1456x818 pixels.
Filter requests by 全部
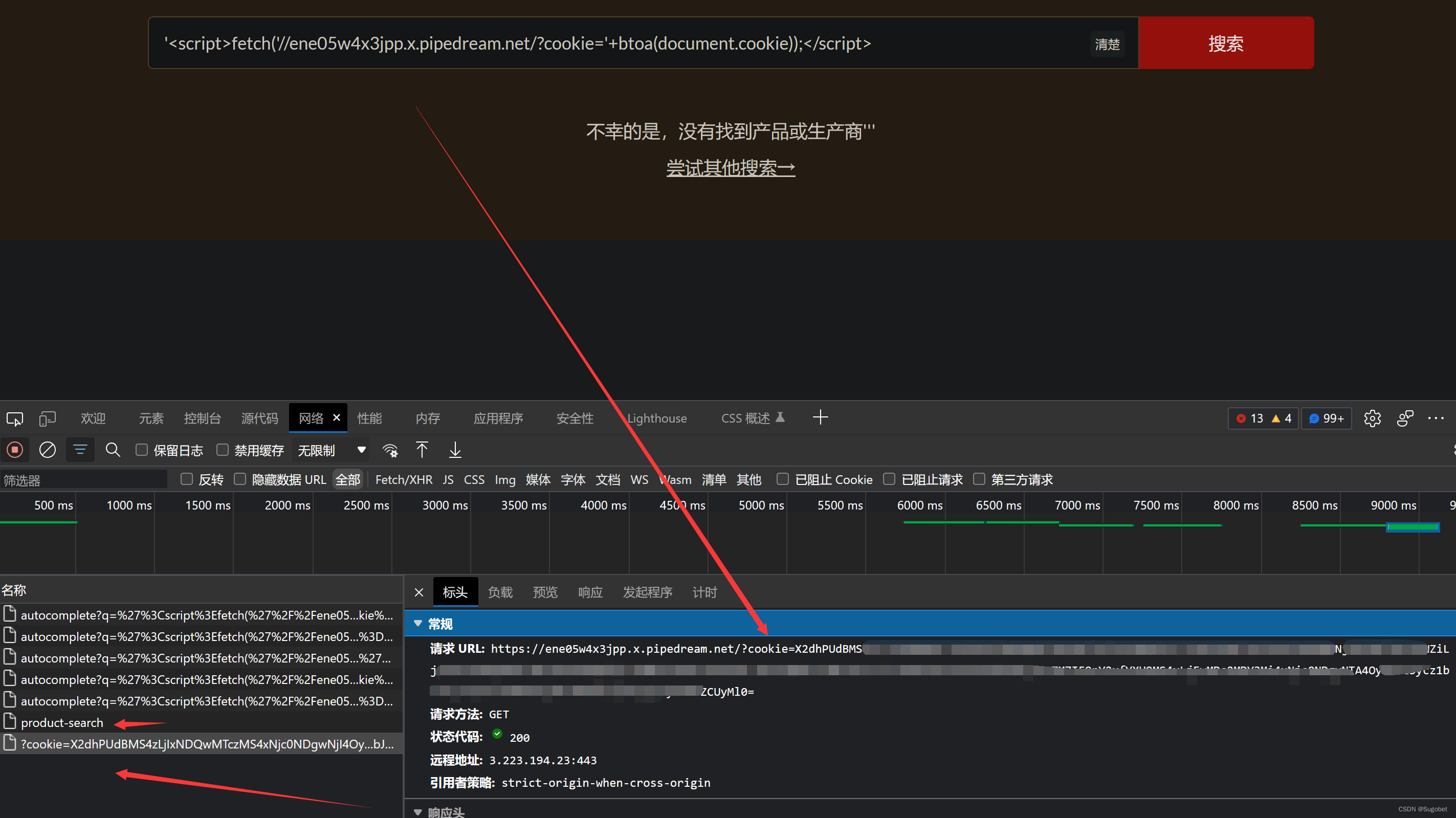click(347, 479)
